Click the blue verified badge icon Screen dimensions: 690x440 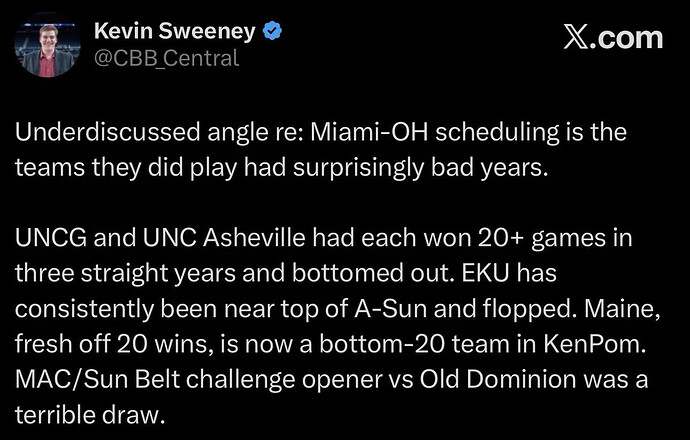(x=271, y=32)
